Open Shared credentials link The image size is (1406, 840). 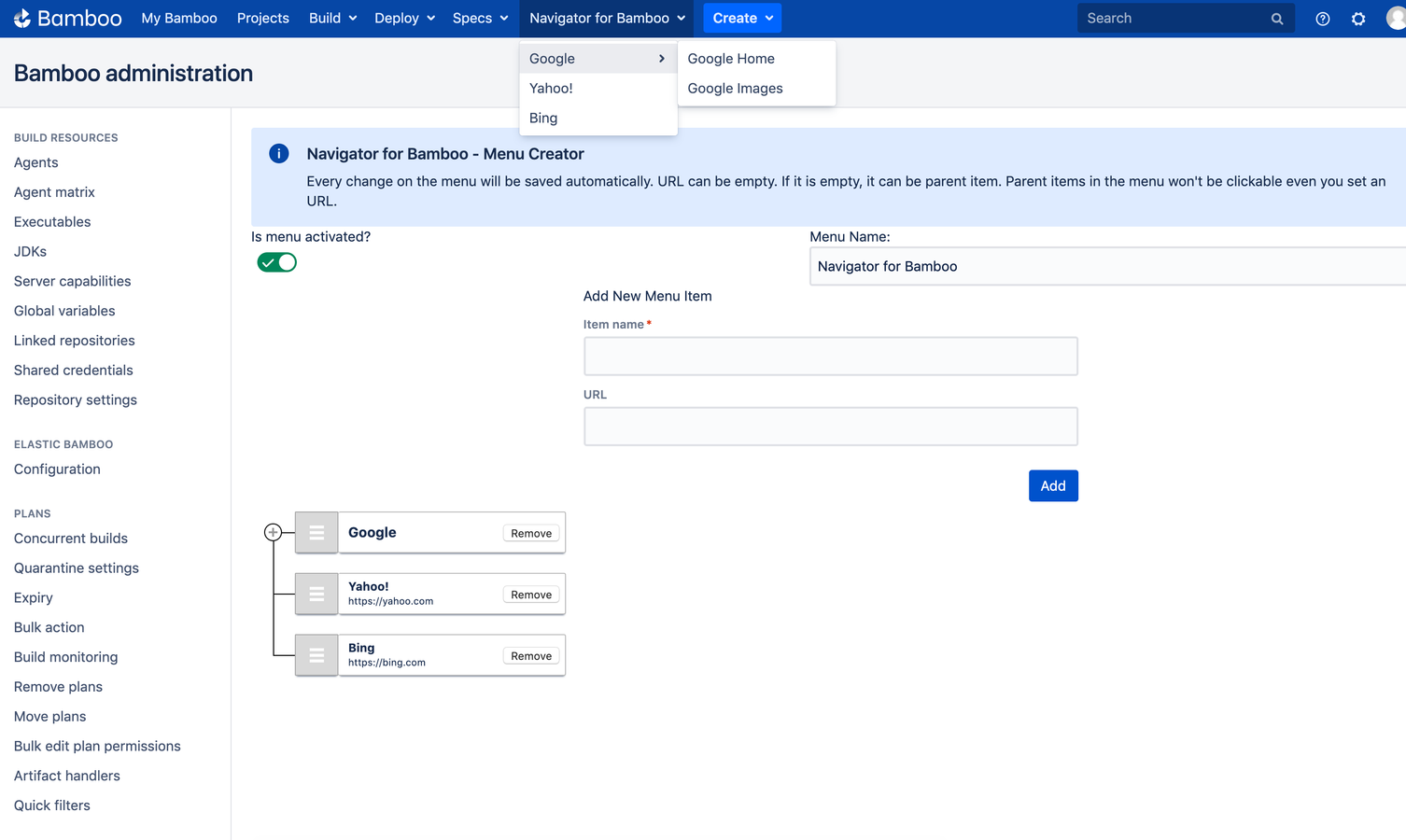click(74, 371)
